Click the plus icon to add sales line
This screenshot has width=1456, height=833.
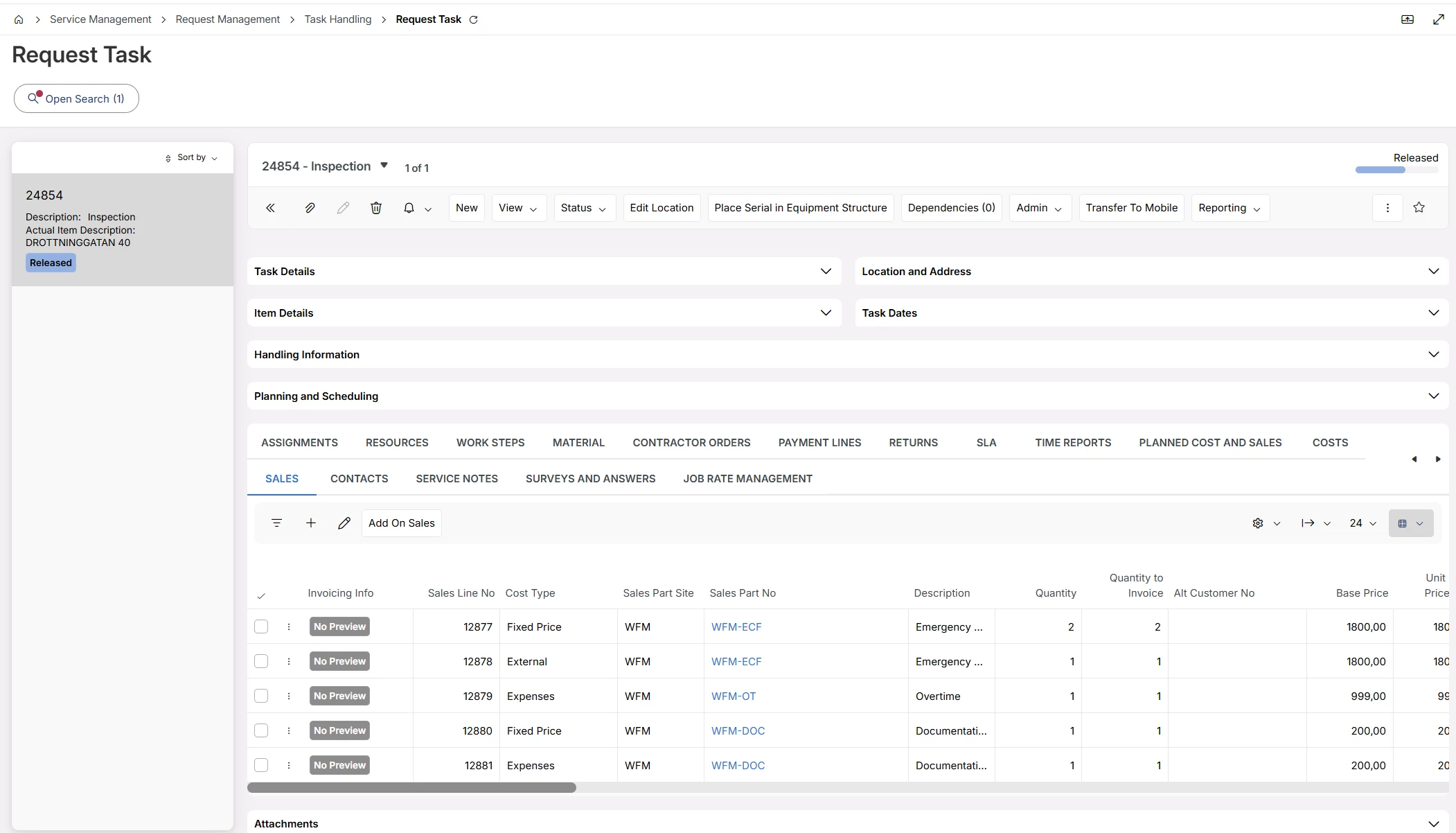coord(311,523)
